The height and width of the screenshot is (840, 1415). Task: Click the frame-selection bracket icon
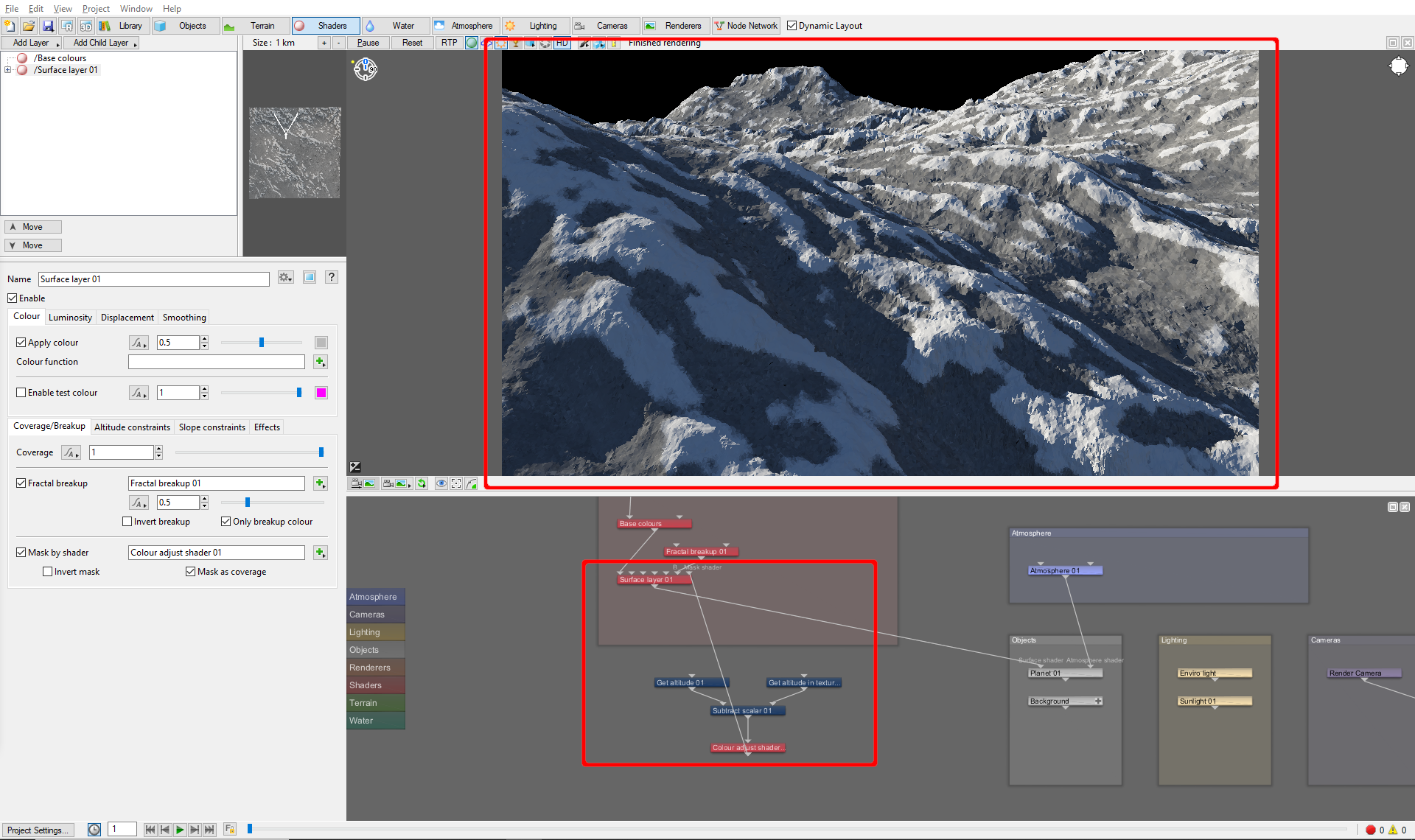(x=456, y=483)
